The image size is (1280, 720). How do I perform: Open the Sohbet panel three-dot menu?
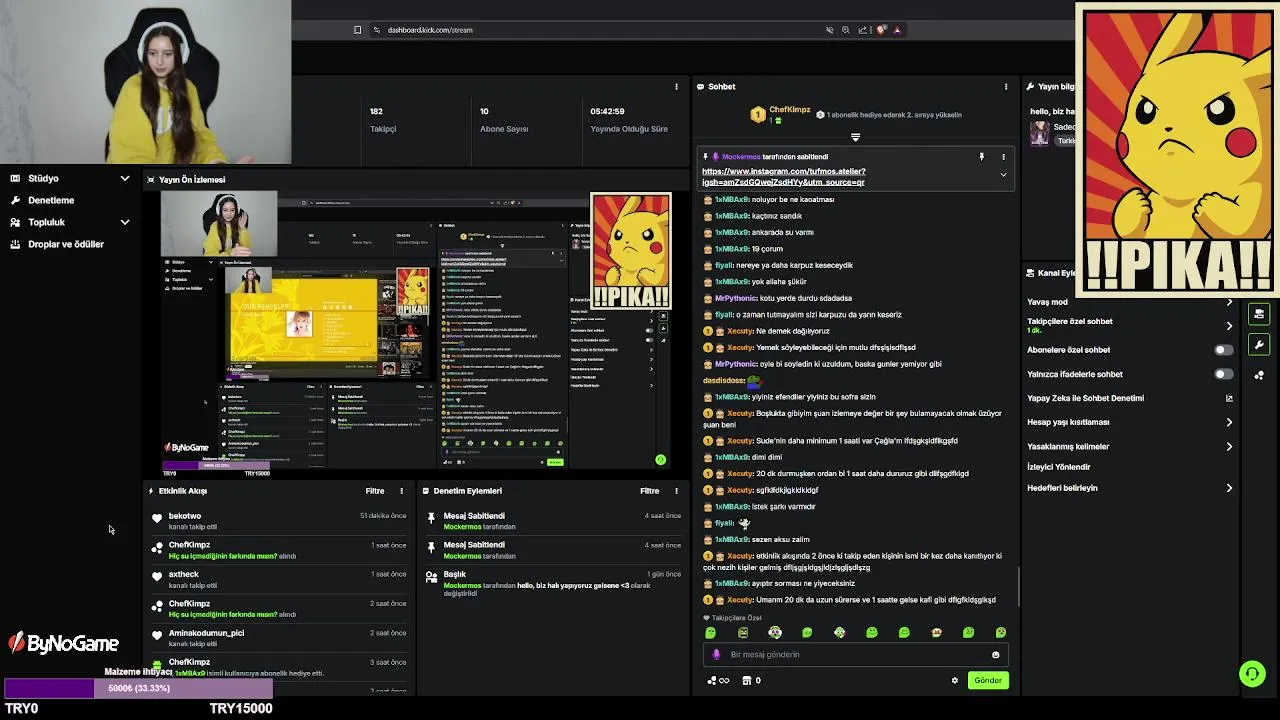coord(1006,87)
